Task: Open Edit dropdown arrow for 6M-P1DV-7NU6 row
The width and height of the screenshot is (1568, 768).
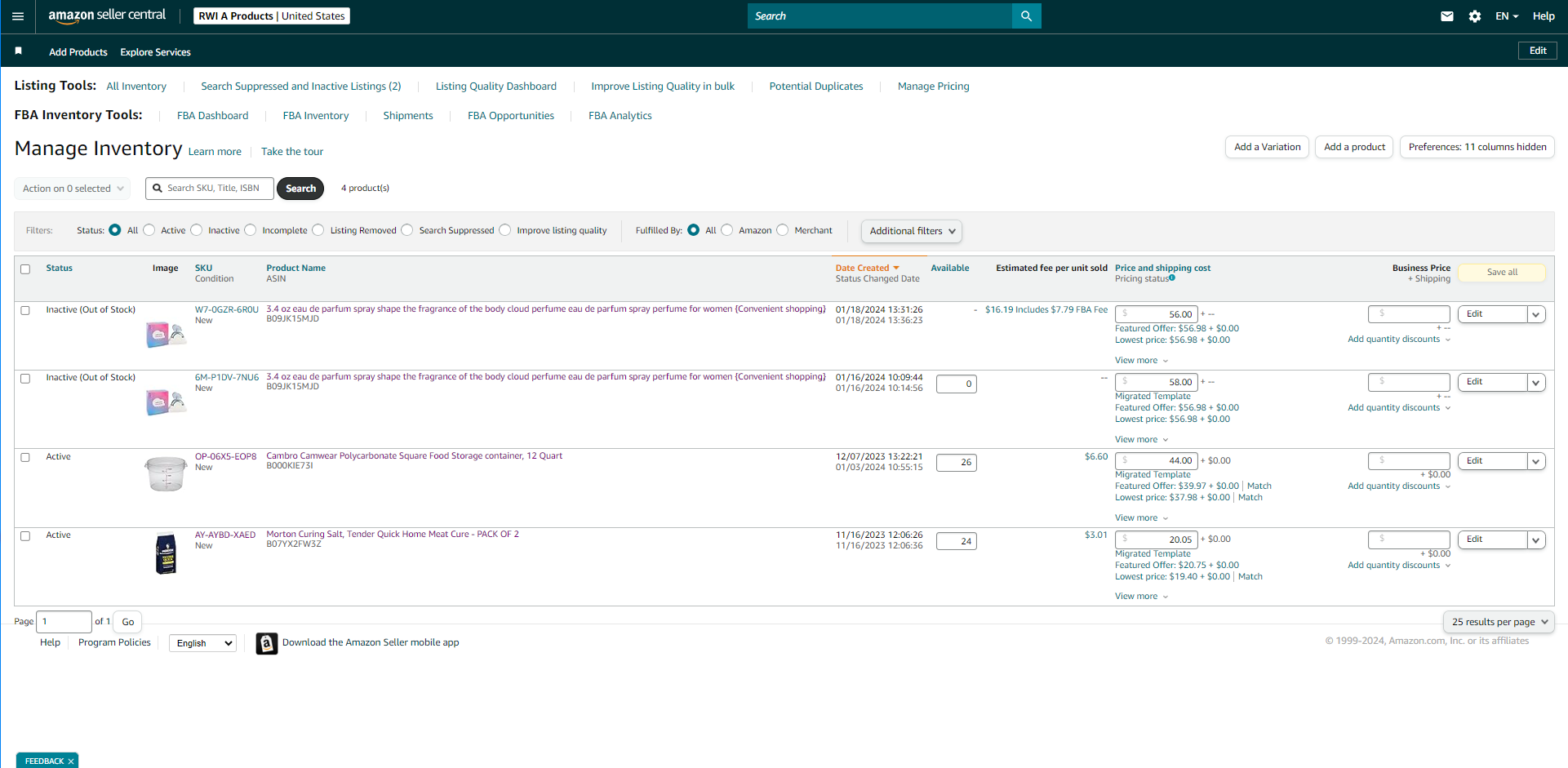Action: coord(1536,382)
